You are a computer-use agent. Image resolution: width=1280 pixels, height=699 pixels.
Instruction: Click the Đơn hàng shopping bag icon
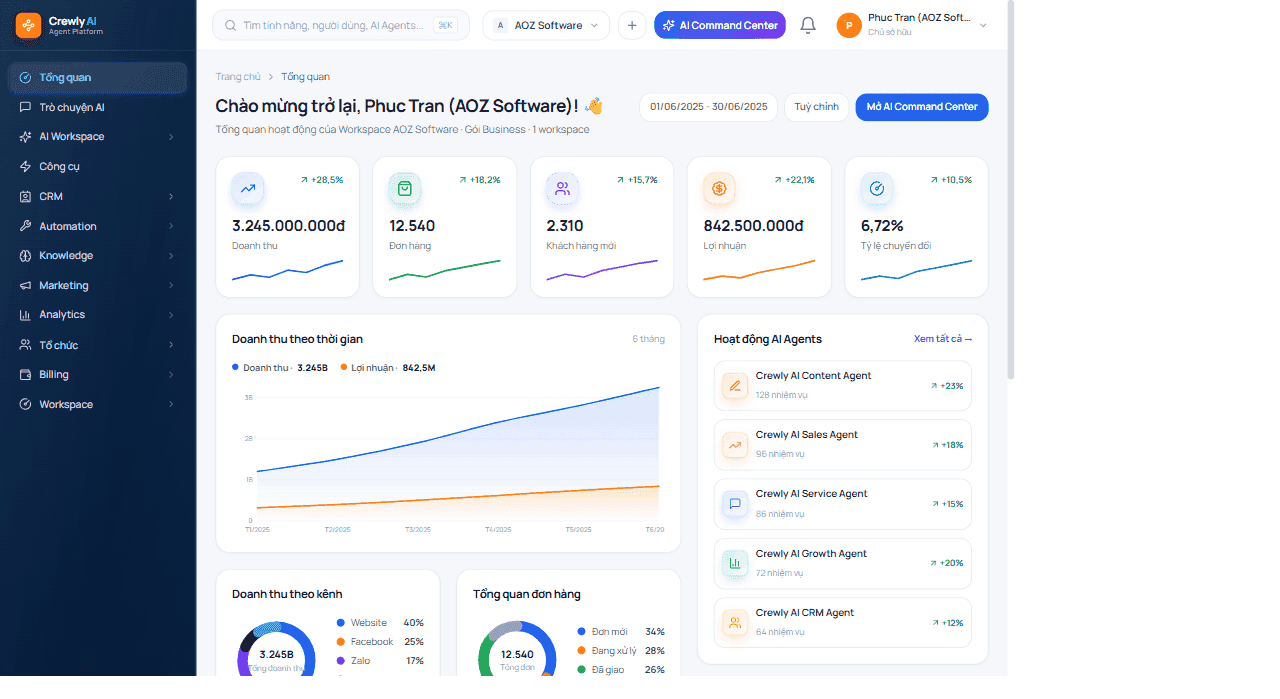tap(405, 188)
